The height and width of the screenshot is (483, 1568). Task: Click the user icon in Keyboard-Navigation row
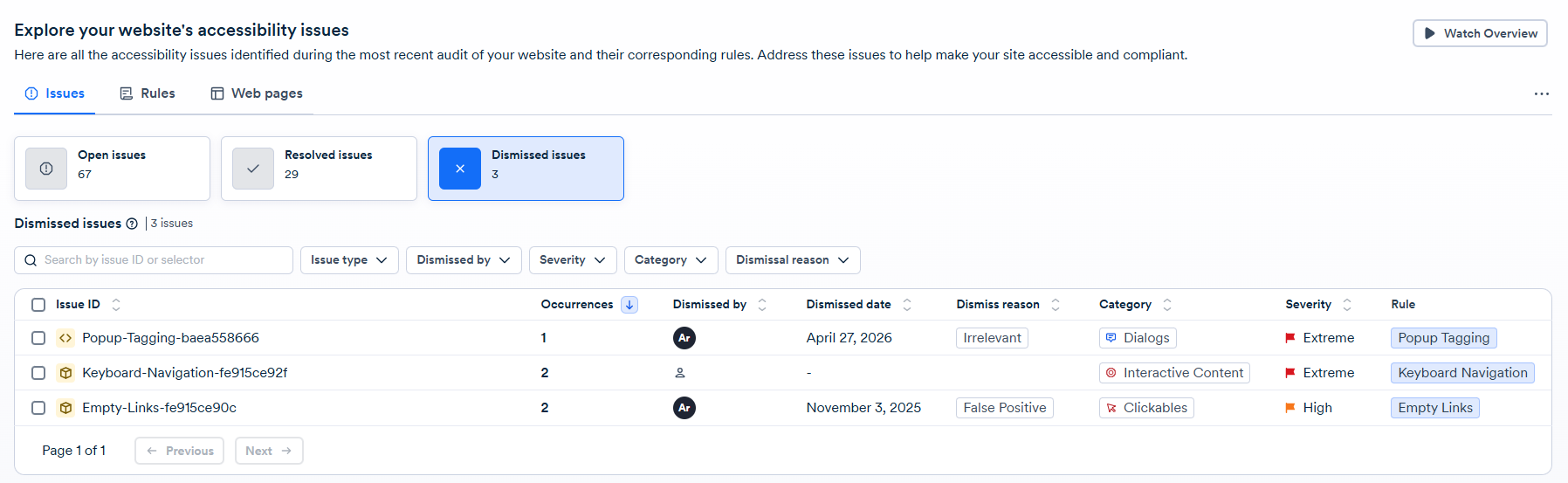point(680,373)
